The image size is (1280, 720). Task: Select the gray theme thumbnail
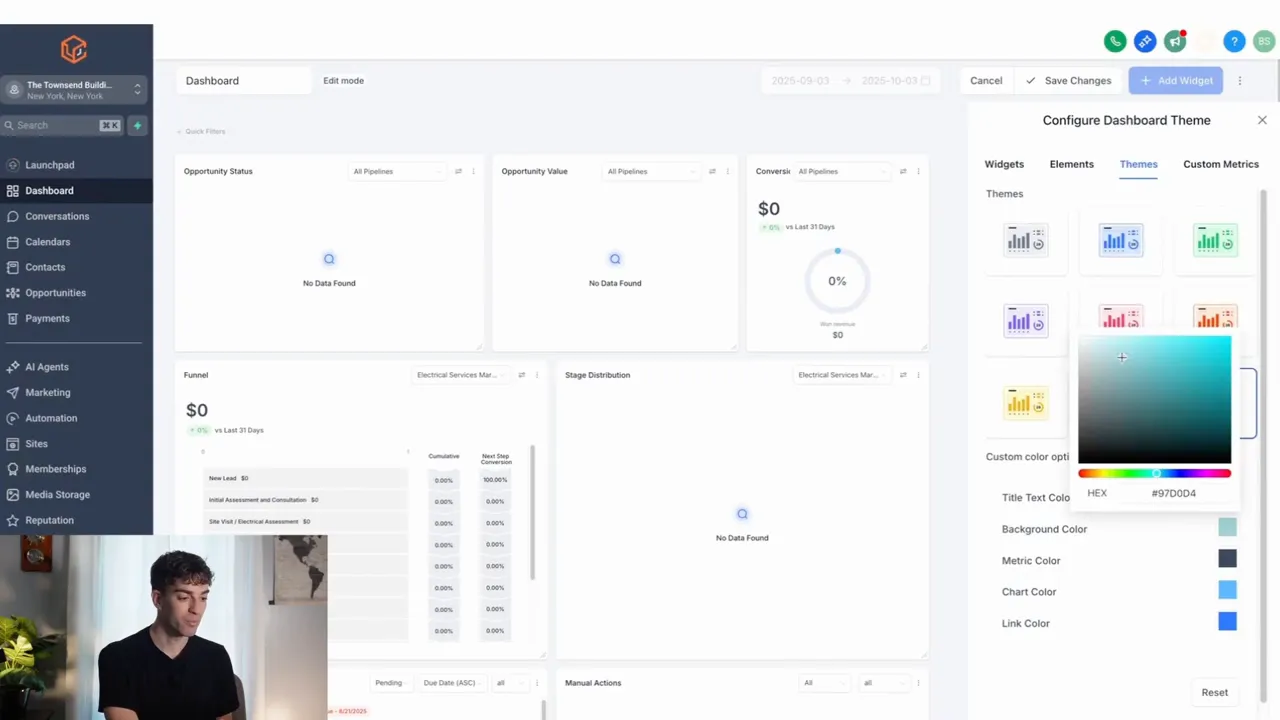(x=1026, y=240)
